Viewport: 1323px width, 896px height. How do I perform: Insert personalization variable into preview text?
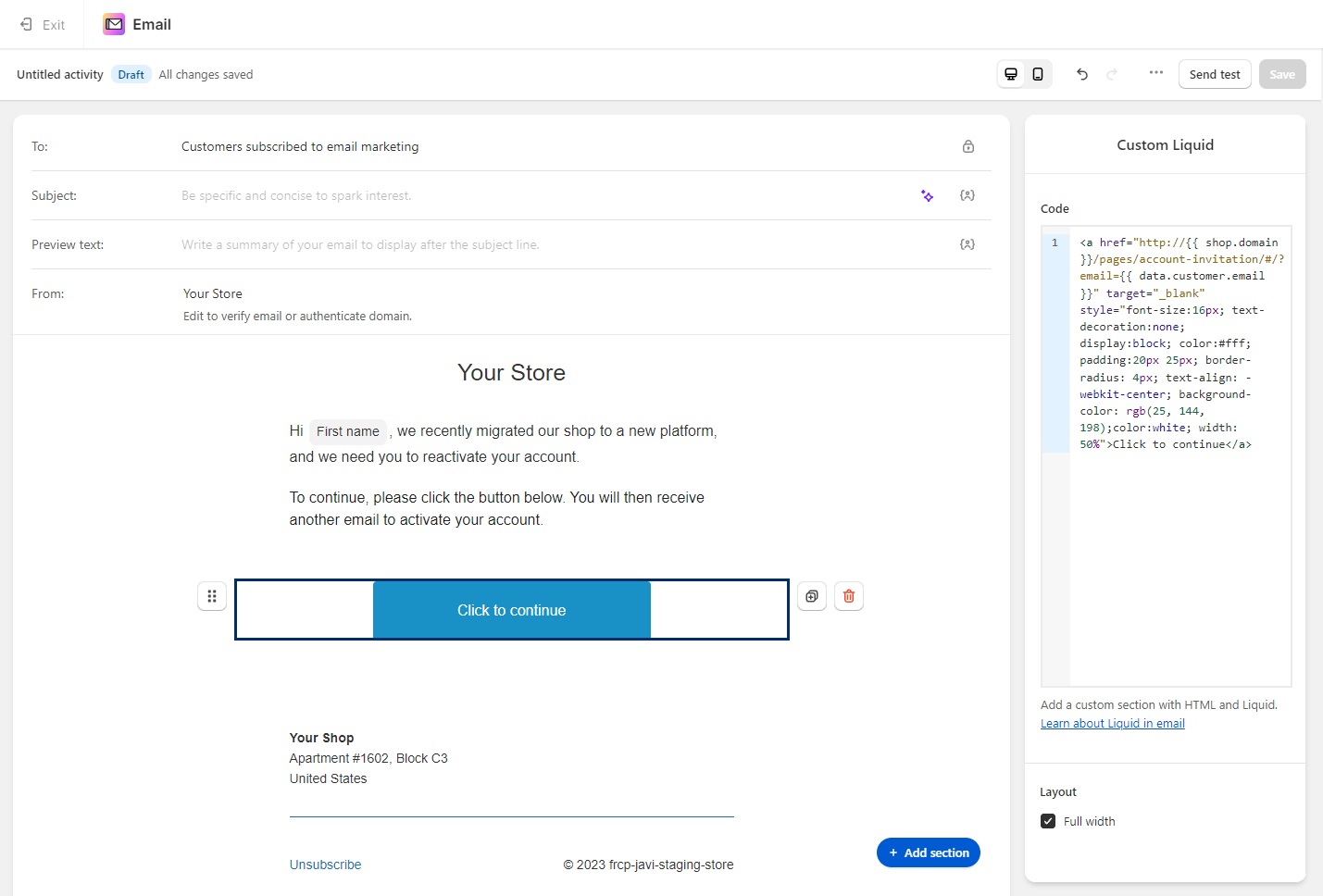click(x=967, y=244)
